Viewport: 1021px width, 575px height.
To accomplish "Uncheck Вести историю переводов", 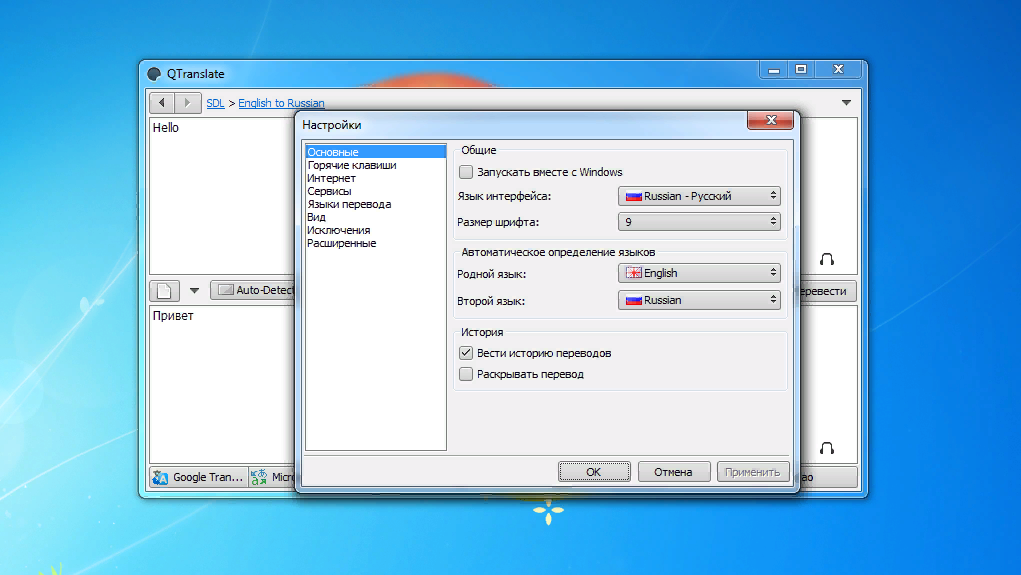I will (x=466, y=353).
